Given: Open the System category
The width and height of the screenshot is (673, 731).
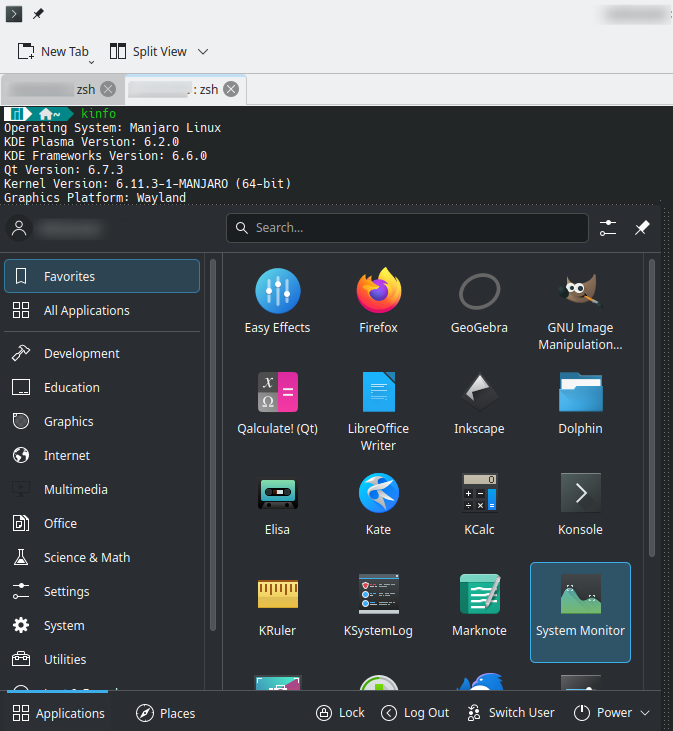Looking at the screenshot, I should [x=102, y=626].
